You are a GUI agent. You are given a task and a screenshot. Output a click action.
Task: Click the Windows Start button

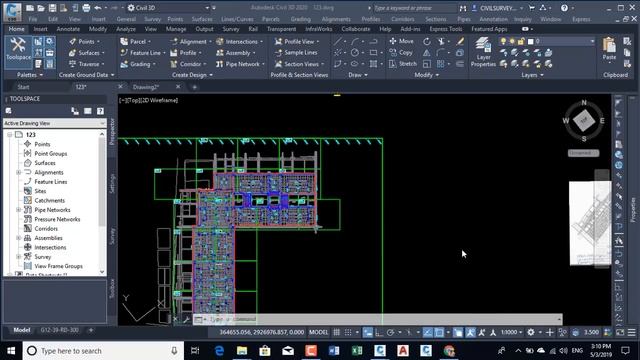[11, 351]
